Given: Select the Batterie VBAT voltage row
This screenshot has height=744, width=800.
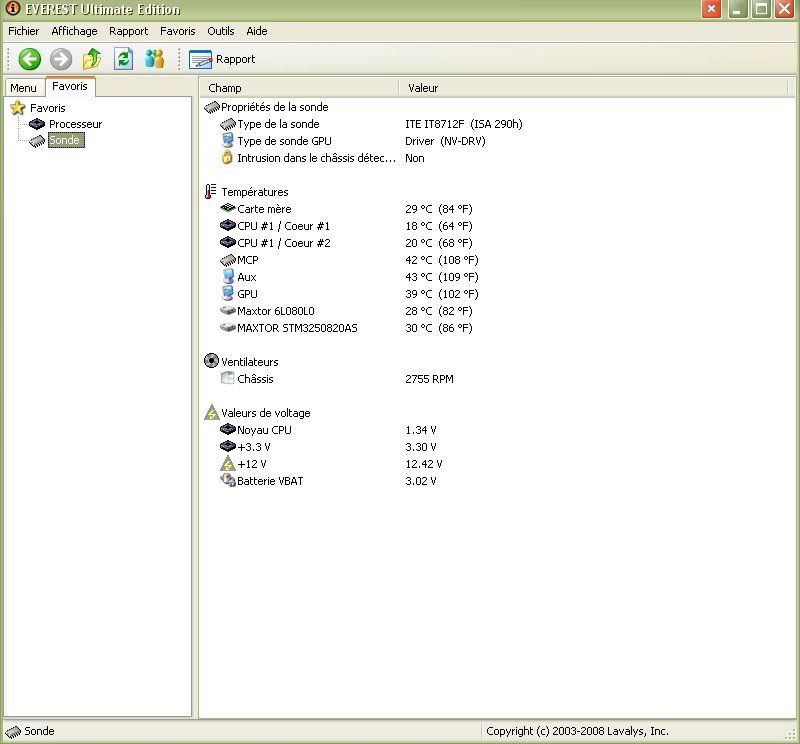Looking at the screenshot, I should click(269, 481).
